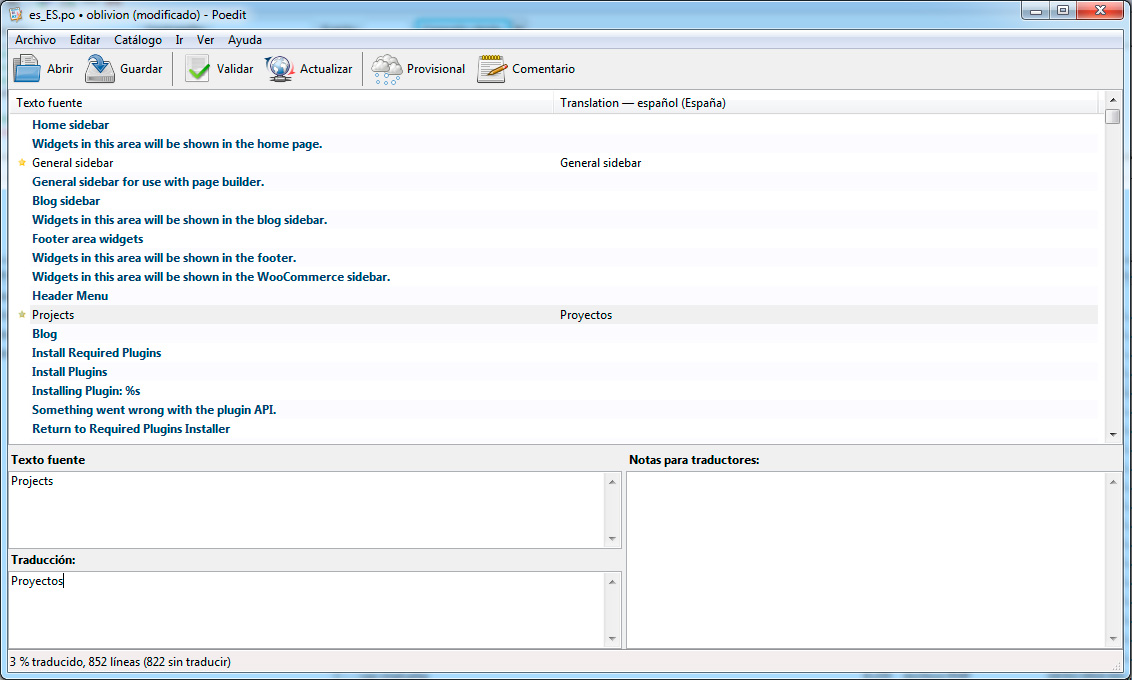The width and height of the screenshot is (1132, 680).
Task: Toggle the Provisional cloud icon
Action: pyautogui.click(x=386, y=69)
